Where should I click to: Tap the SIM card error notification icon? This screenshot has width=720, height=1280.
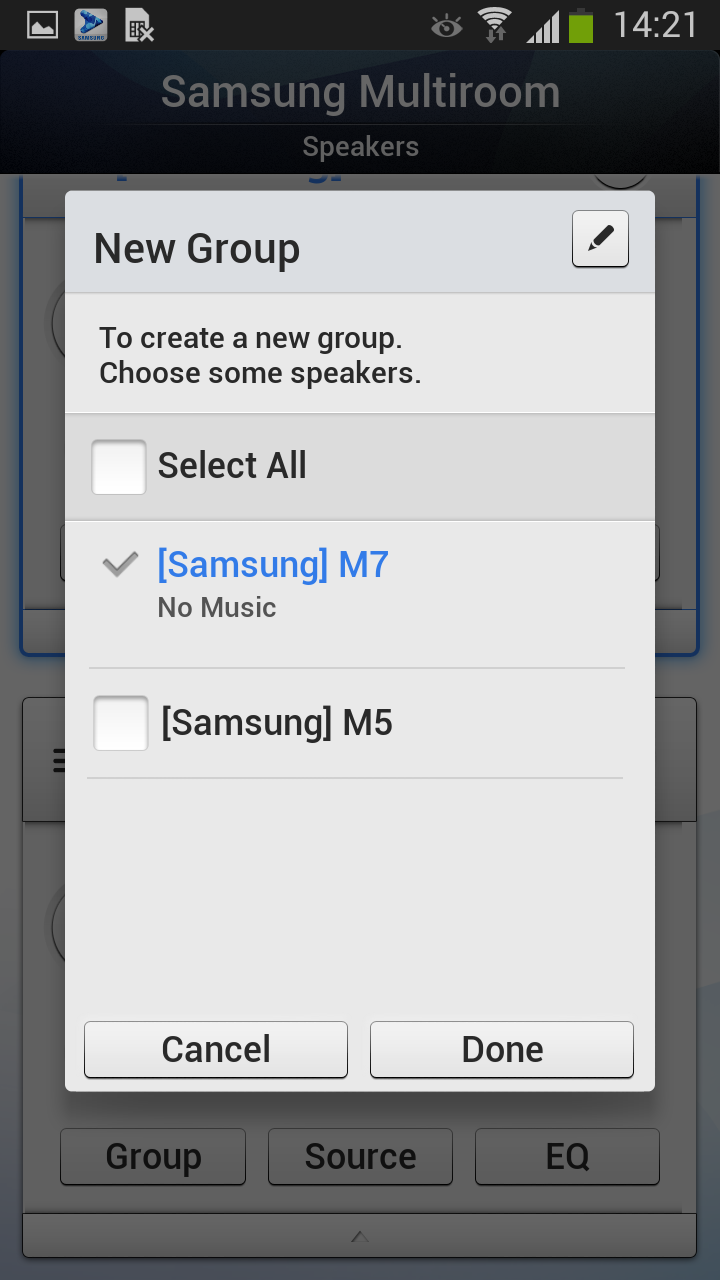140,25
